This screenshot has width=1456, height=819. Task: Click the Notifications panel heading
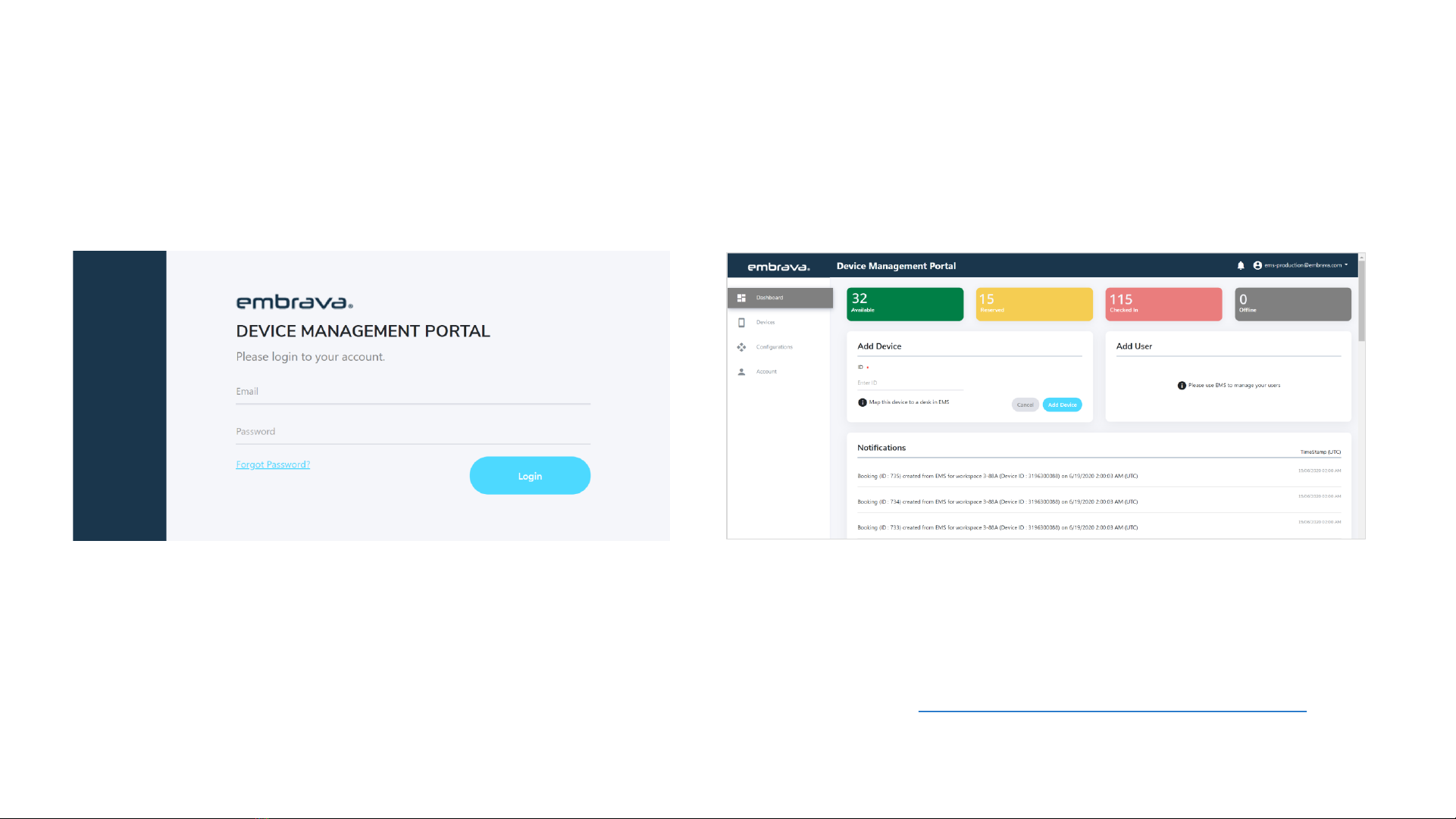[x=881, y=448]
